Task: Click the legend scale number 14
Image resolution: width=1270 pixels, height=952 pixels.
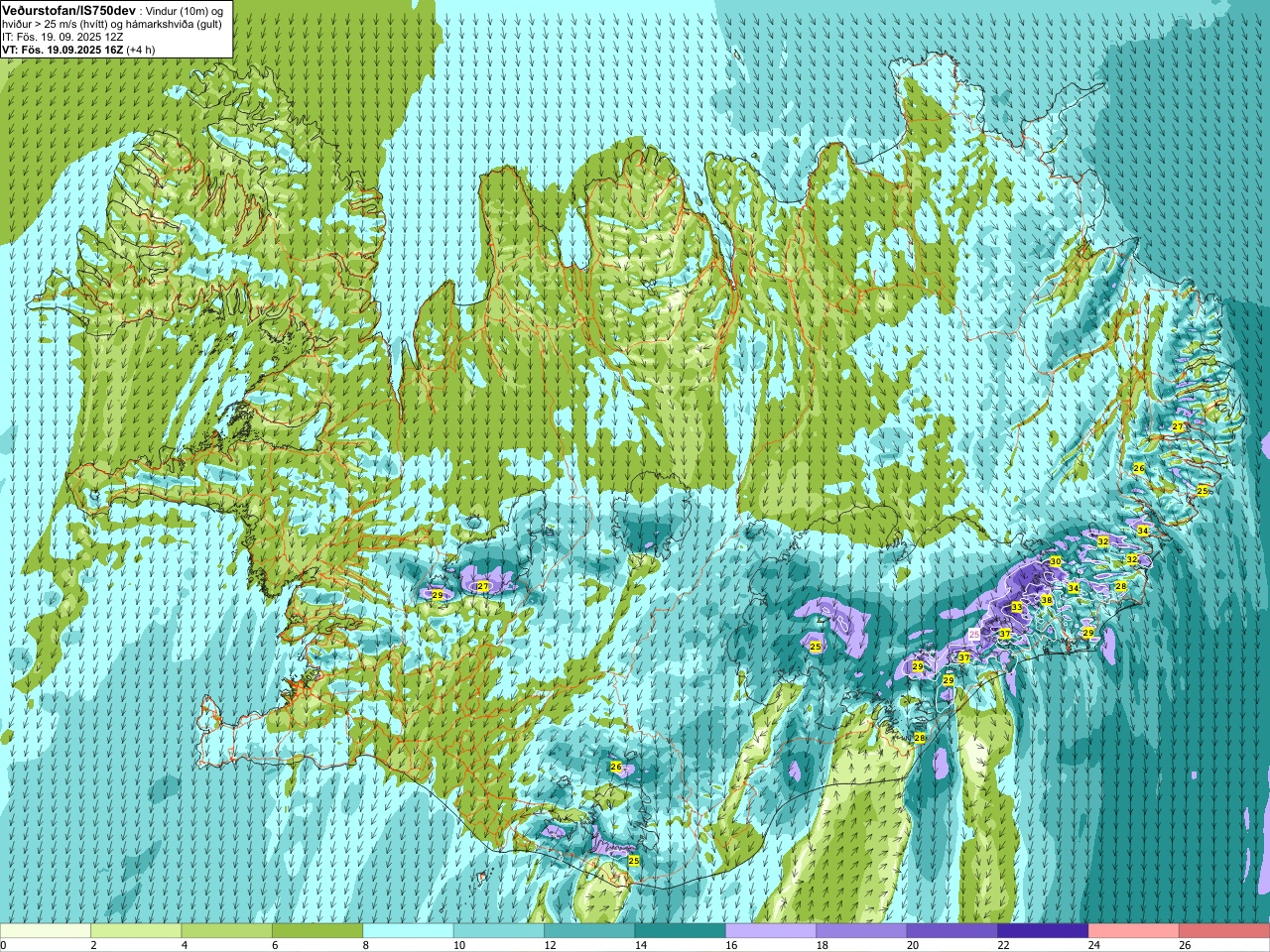Action: (640, 946)
